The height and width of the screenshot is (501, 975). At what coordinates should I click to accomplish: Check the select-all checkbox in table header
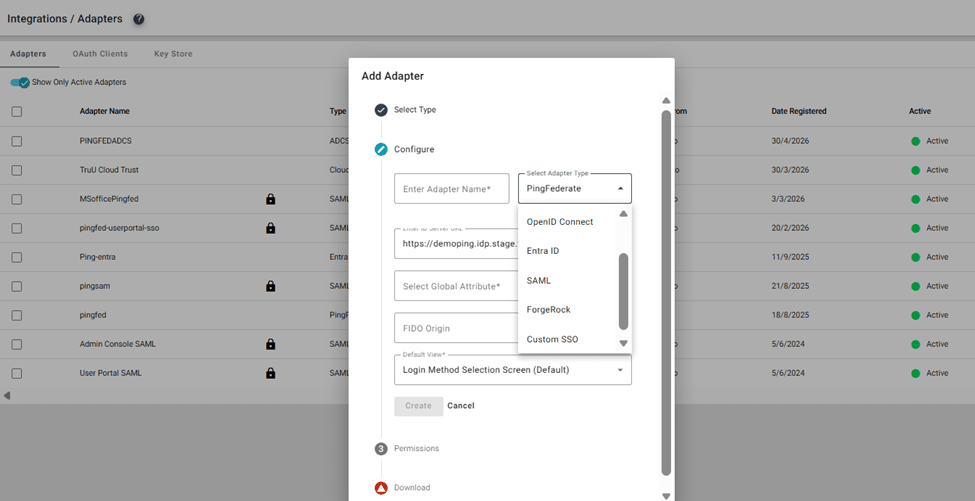tap(17, 111)
